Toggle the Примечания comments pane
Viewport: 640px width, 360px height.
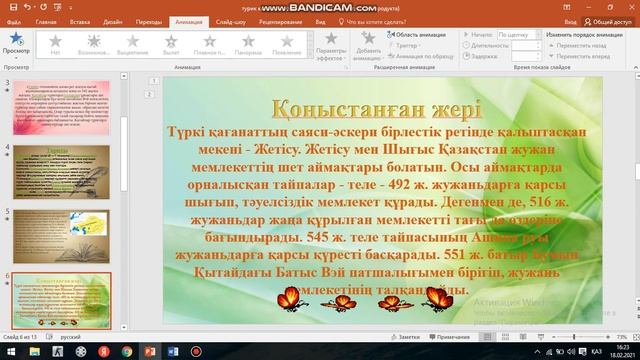pos(449,337)
